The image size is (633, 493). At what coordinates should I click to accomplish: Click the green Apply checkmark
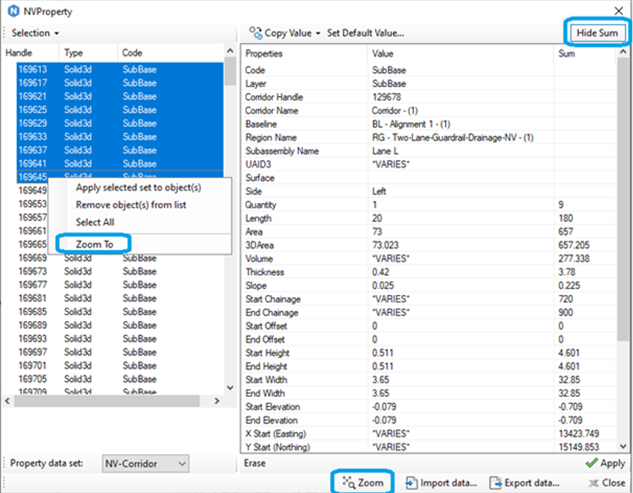(591, 463)
